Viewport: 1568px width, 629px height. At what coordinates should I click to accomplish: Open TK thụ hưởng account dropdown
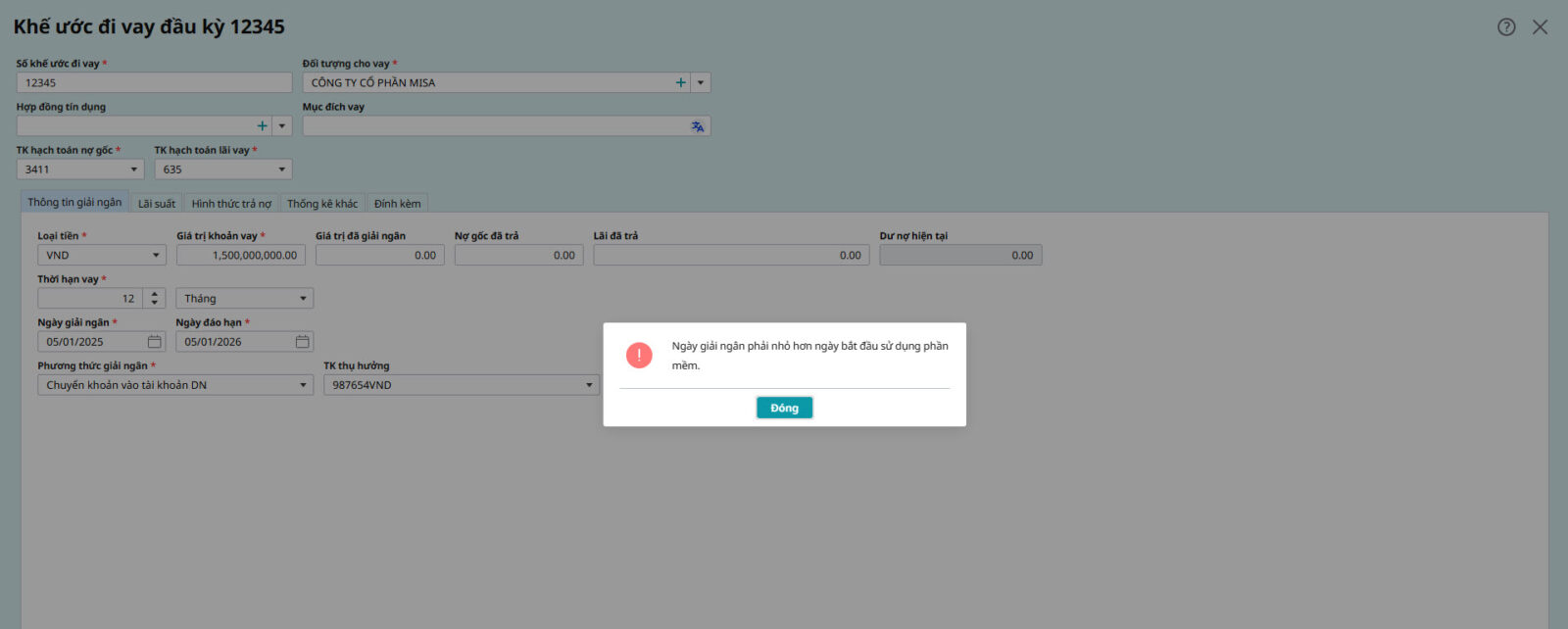(x=588, y=385)
